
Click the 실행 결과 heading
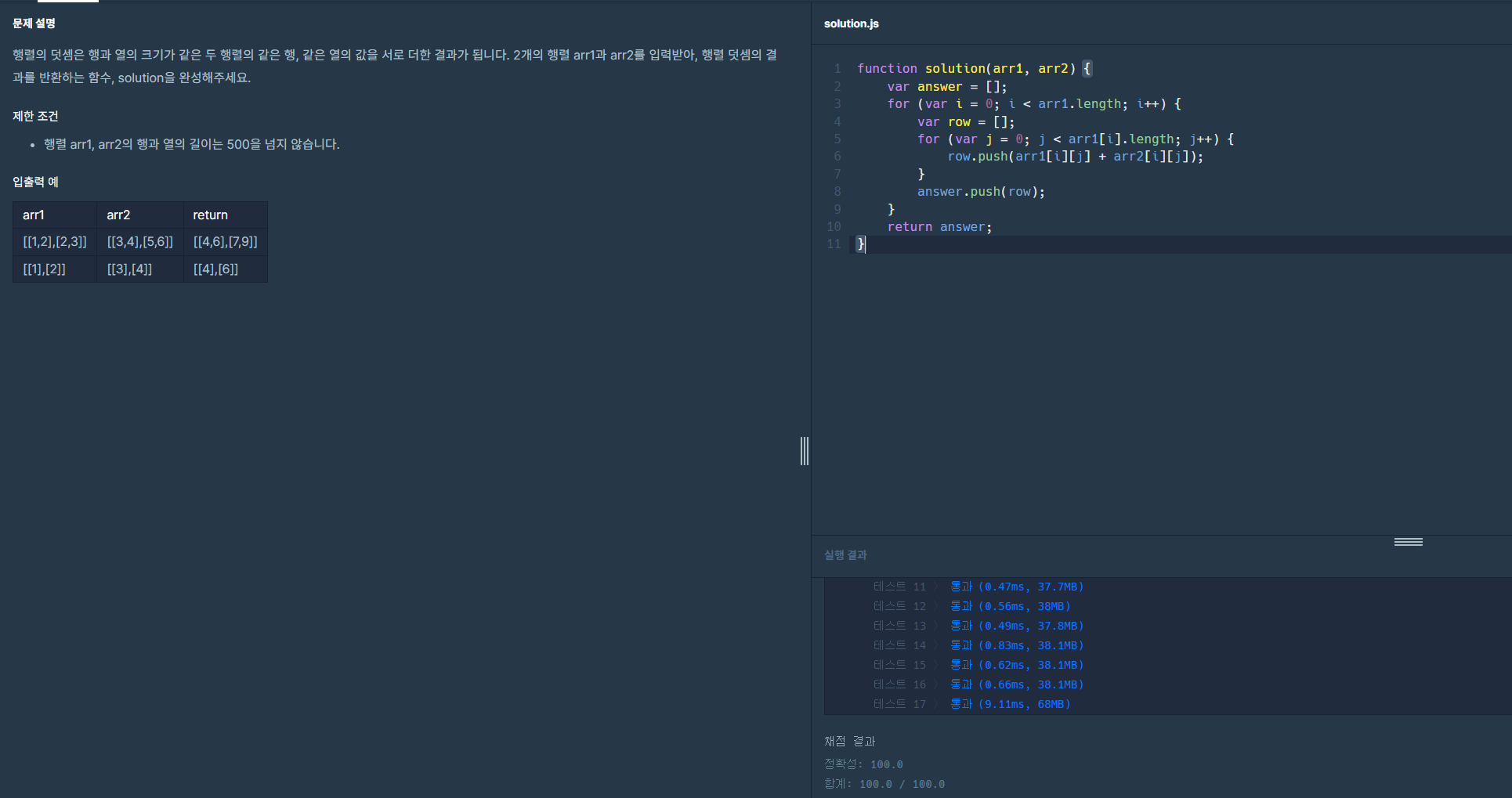[845, 555]
